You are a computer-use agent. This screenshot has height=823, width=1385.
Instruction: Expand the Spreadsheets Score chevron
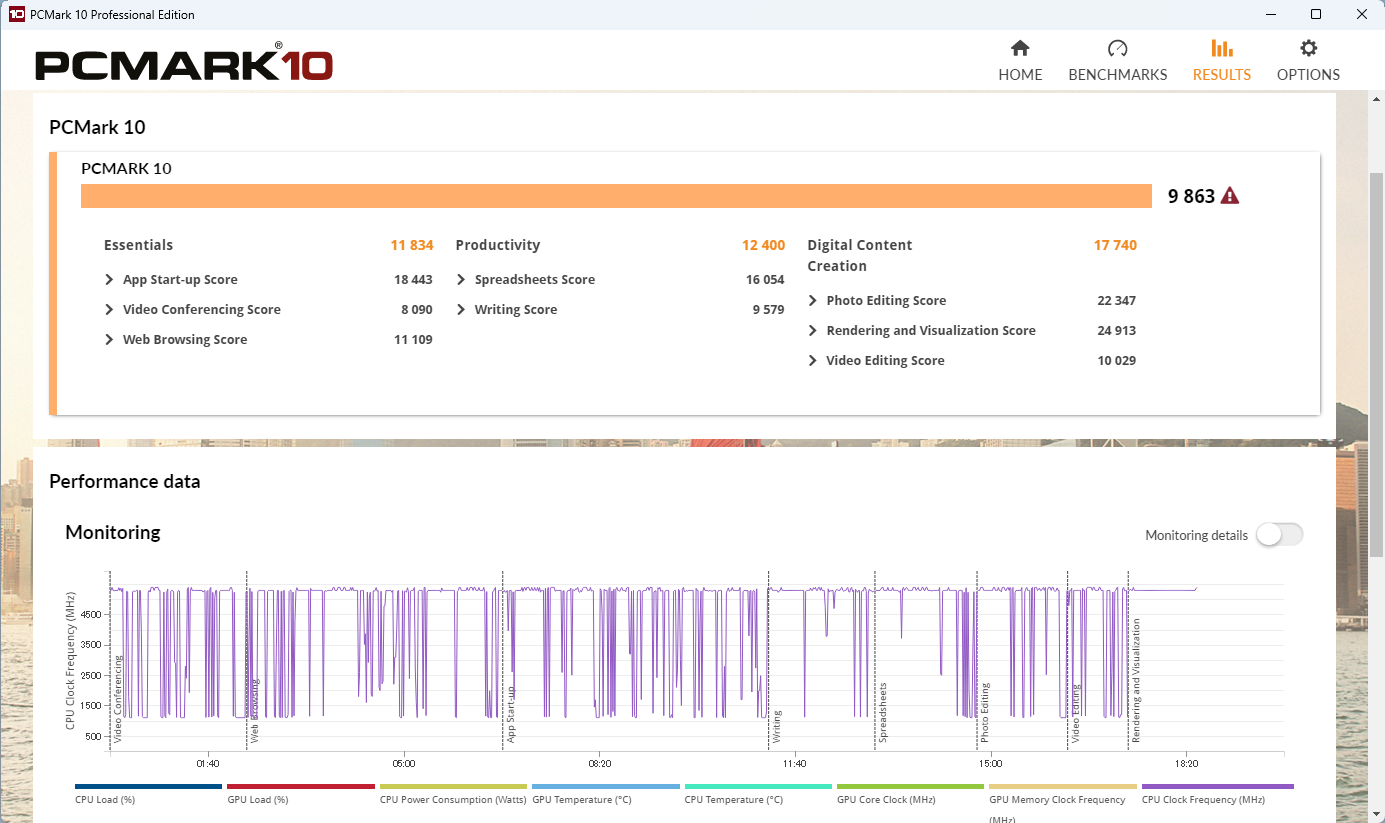tap(461, 280)
